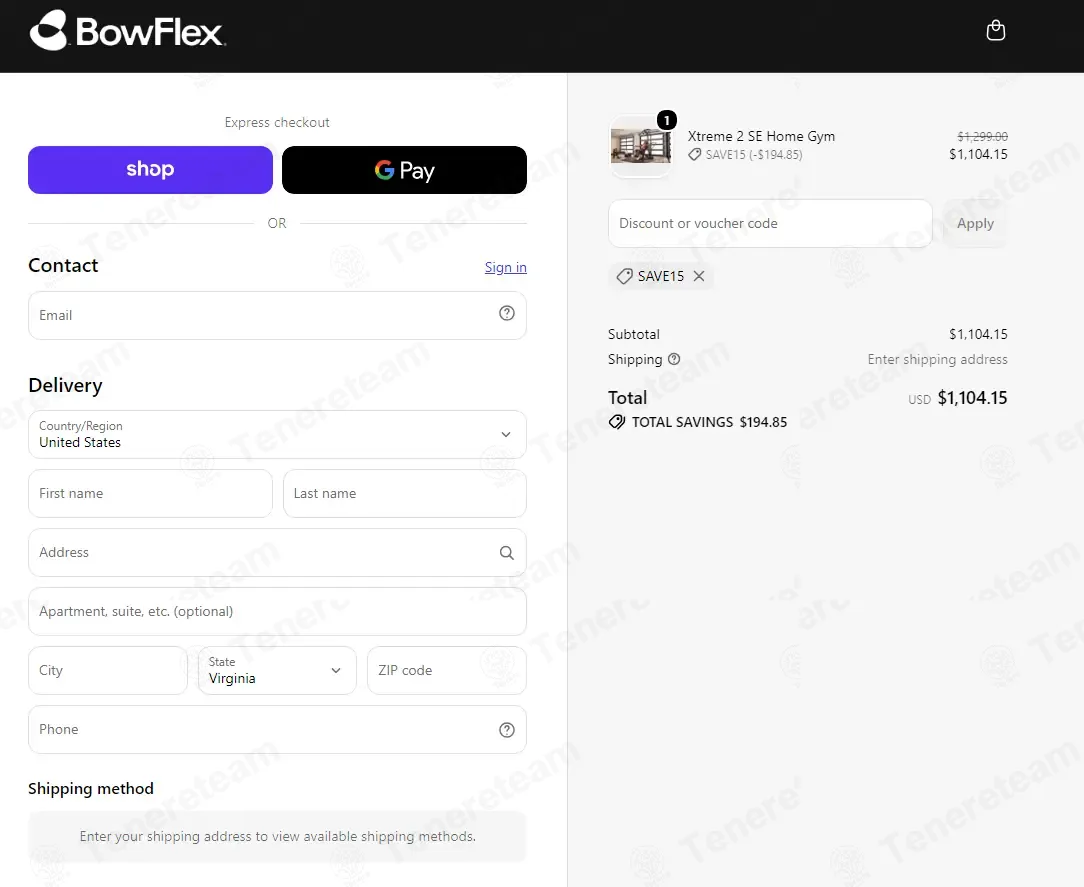The width and height of the screenshot is (1084, 887).
Task: Focus the ZIP code field
Action: [447, 671]
